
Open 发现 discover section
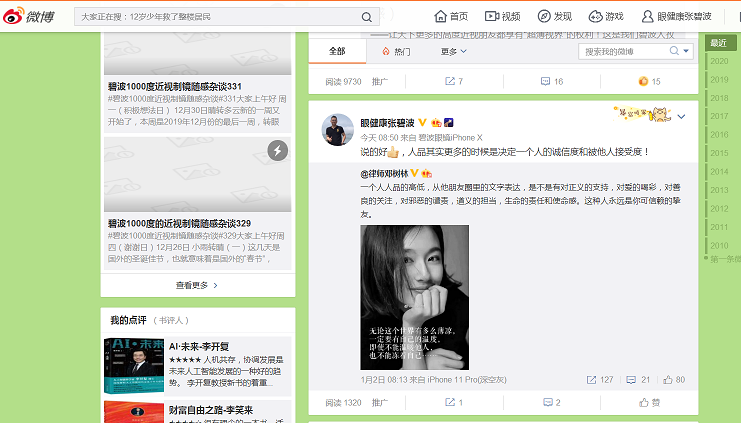pos(555,17)
